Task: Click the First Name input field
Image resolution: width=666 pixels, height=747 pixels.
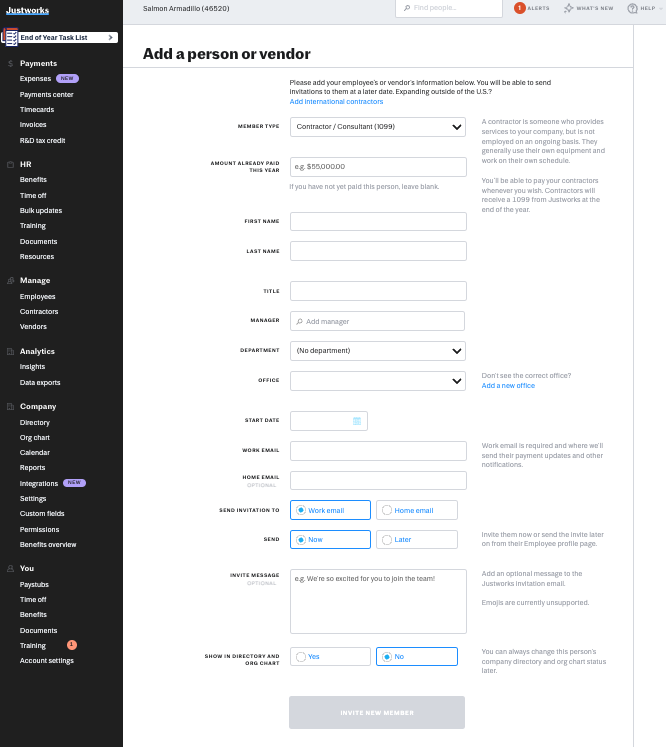Action: [x=378, y=222]
